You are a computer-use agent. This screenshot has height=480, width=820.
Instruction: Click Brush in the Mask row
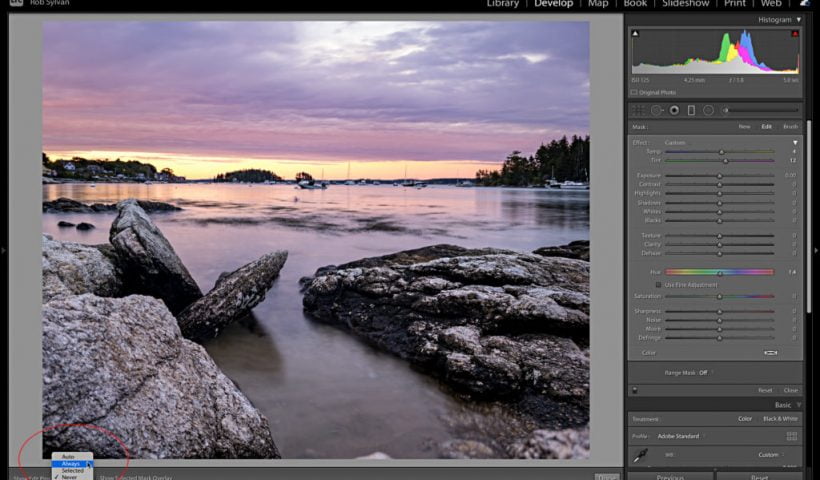coord(790,127)
